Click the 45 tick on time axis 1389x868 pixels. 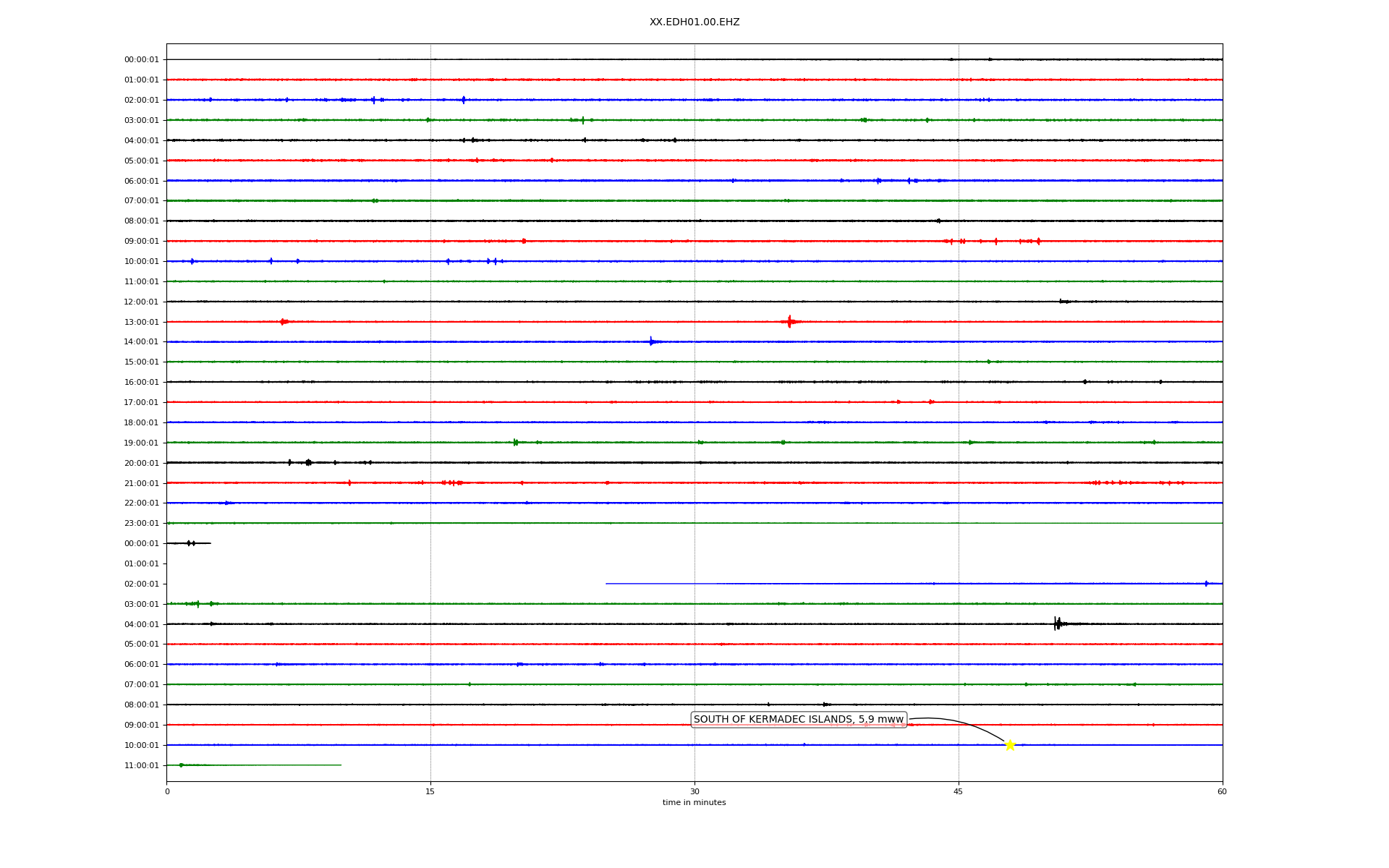pyautogui.click(x=959, y=791)
